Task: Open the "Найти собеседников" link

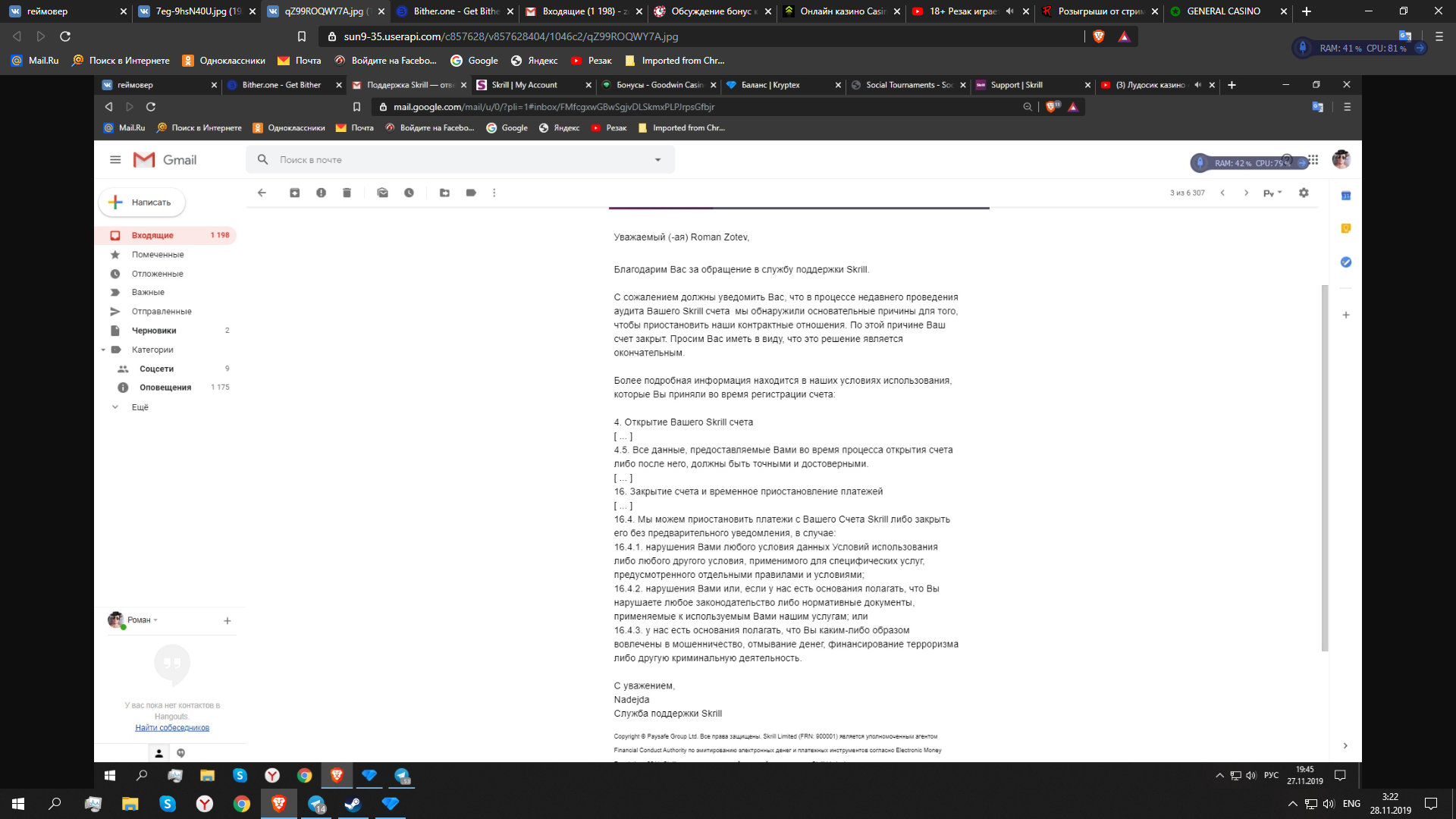Action: tap(171, 727)
